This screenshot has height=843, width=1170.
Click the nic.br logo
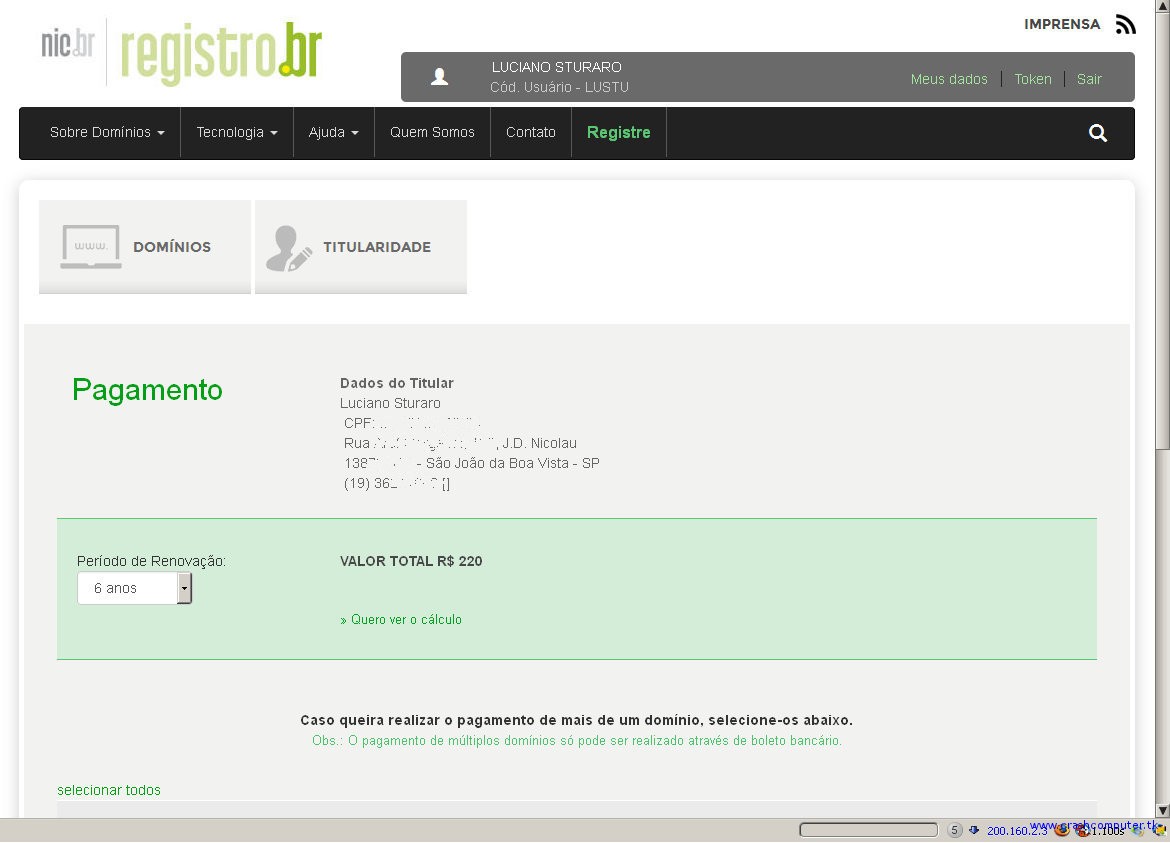tap(68, 45)
